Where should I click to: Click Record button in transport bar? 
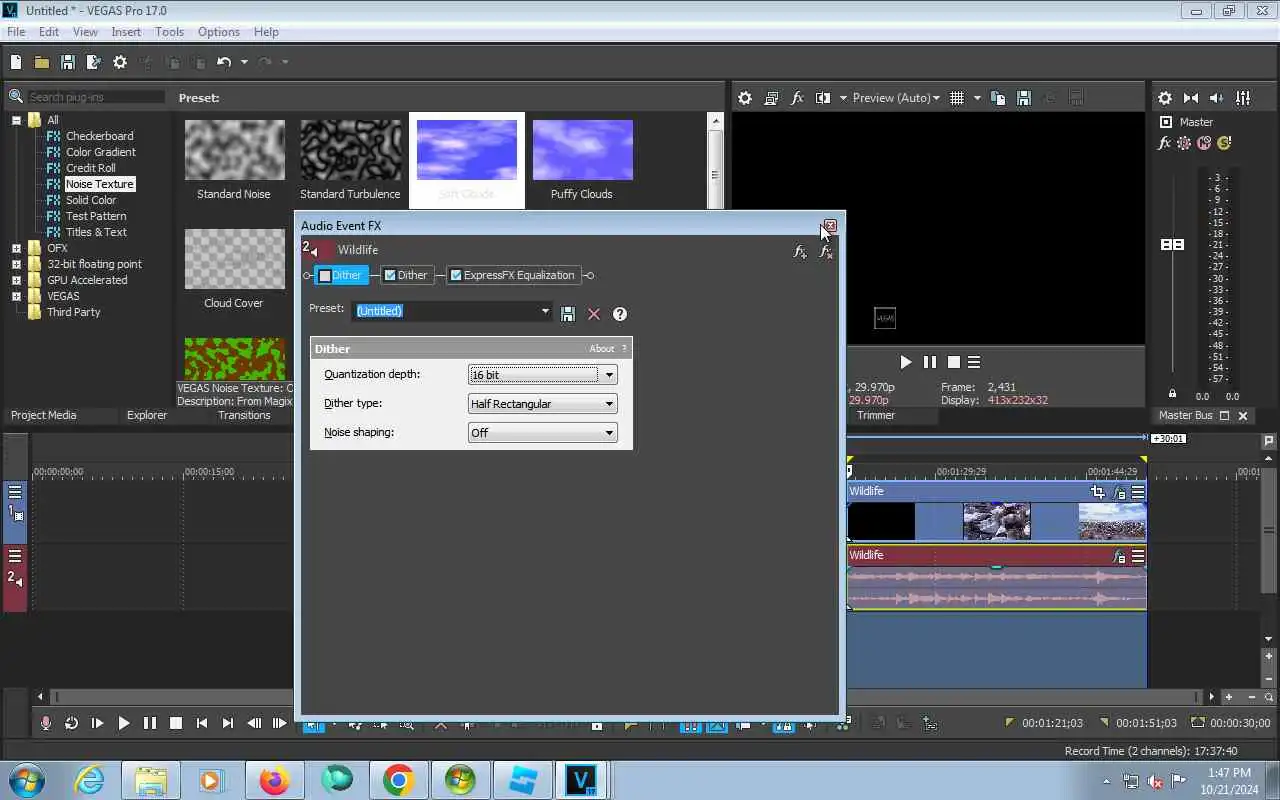45,723
